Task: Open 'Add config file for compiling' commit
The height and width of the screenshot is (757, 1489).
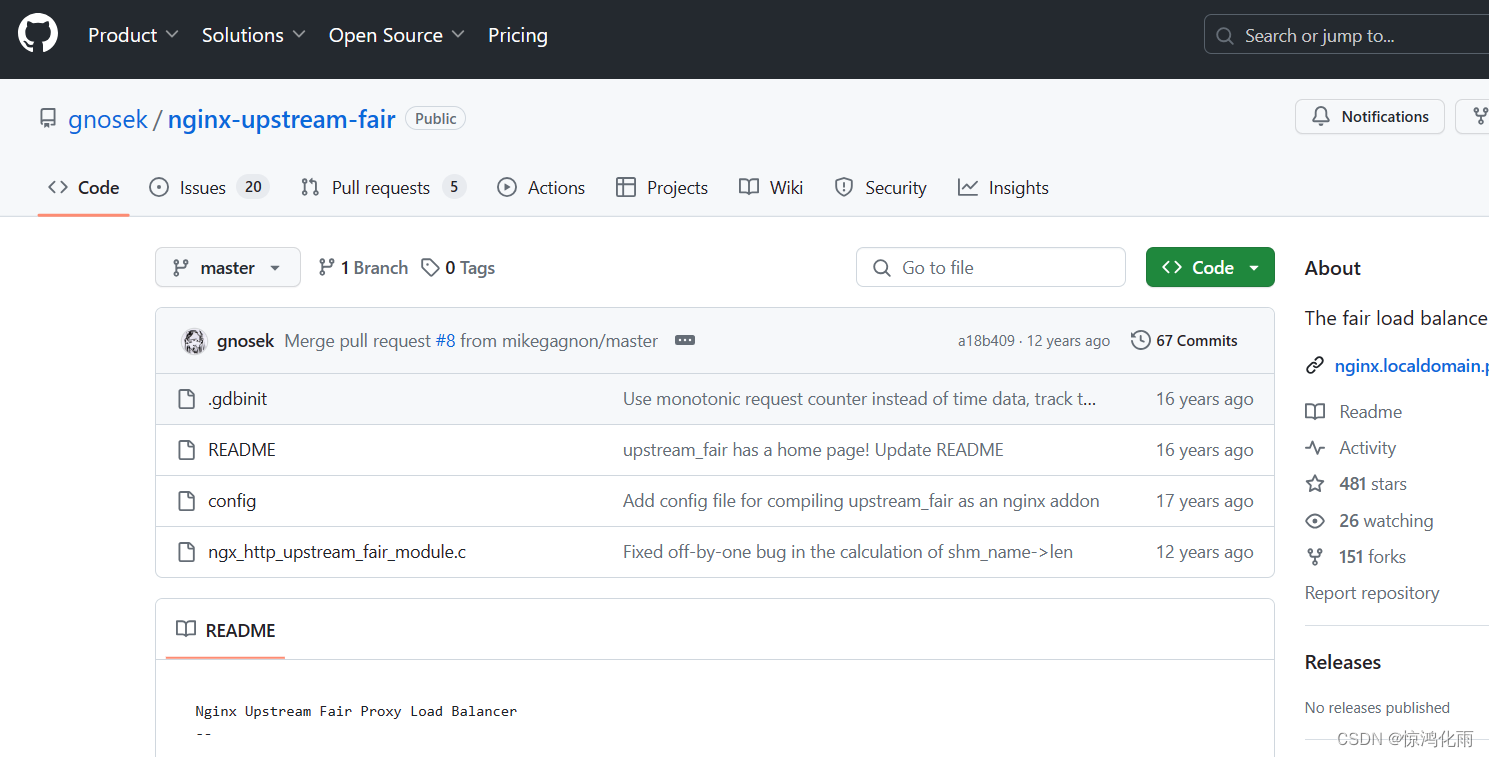Action: coord(861,501)
